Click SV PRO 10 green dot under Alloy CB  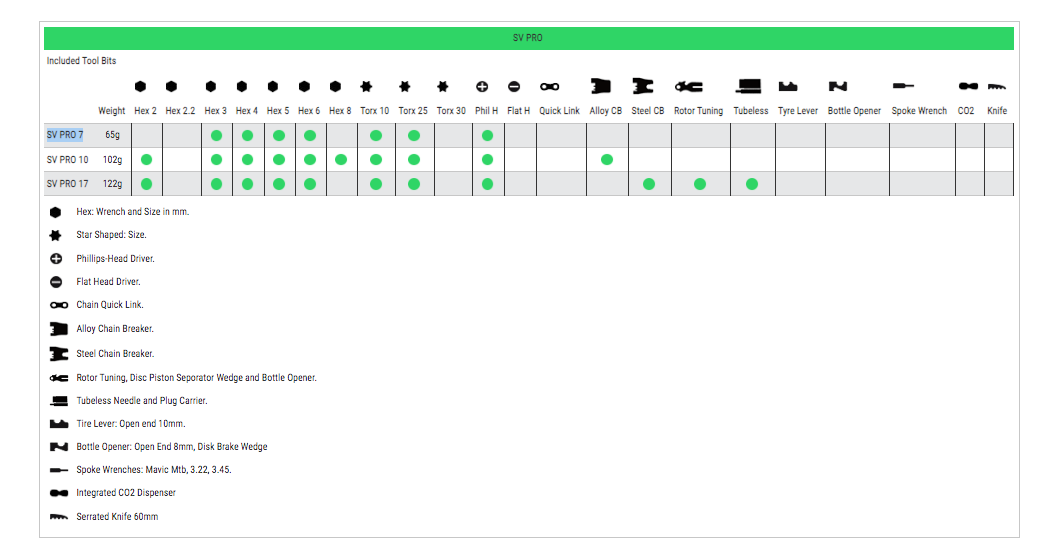coord(606,160)
